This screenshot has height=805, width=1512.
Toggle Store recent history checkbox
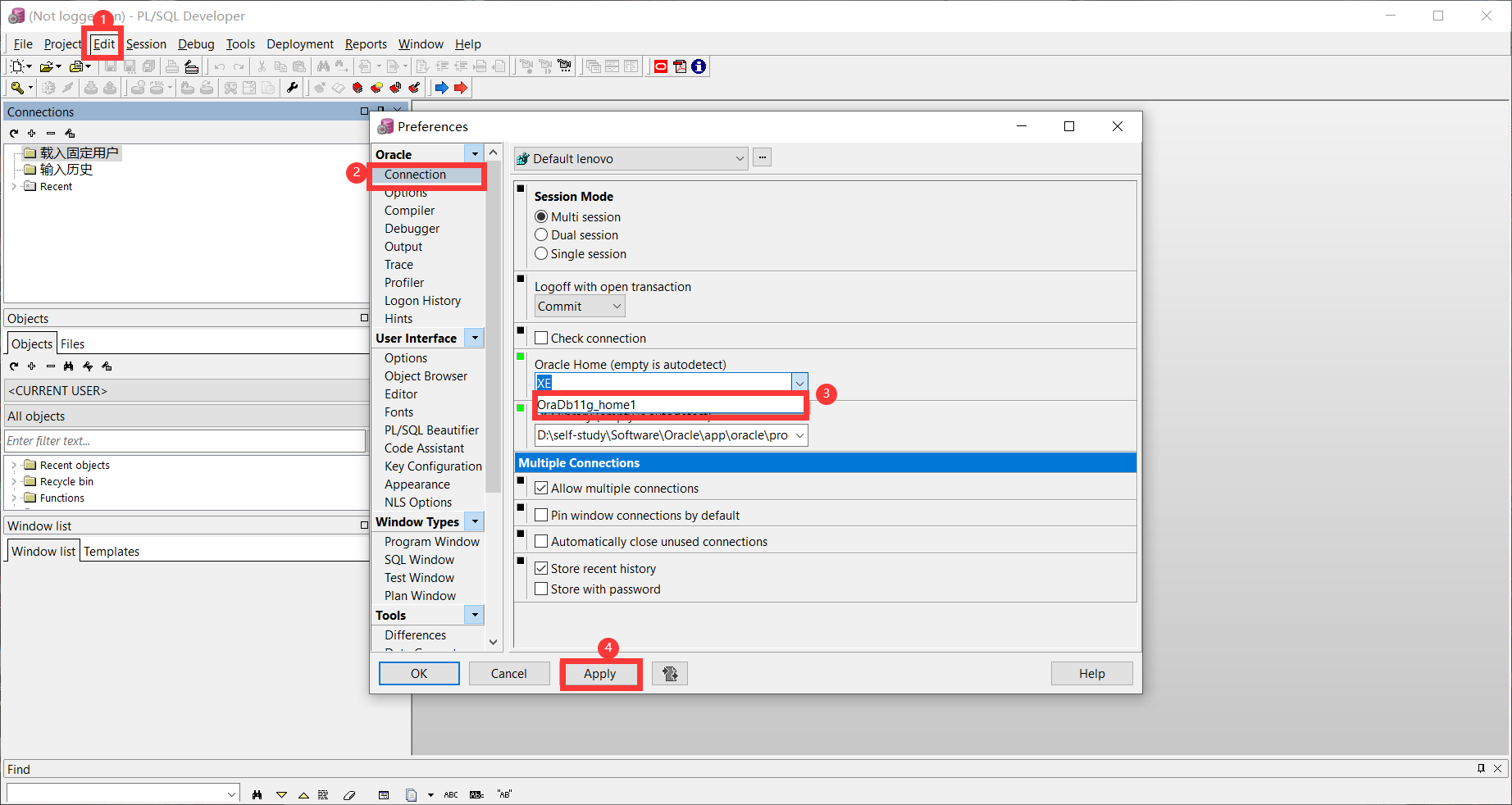tap(541, 568)
